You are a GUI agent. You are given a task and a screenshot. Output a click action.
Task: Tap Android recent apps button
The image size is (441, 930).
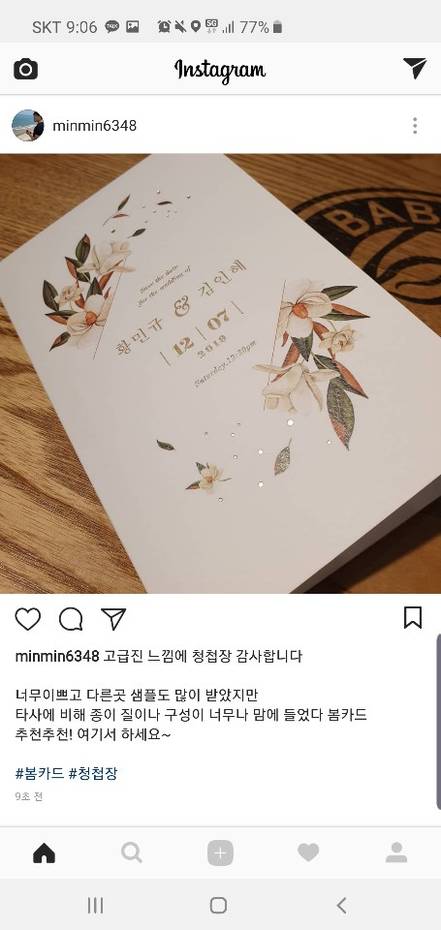pos(95,905)
